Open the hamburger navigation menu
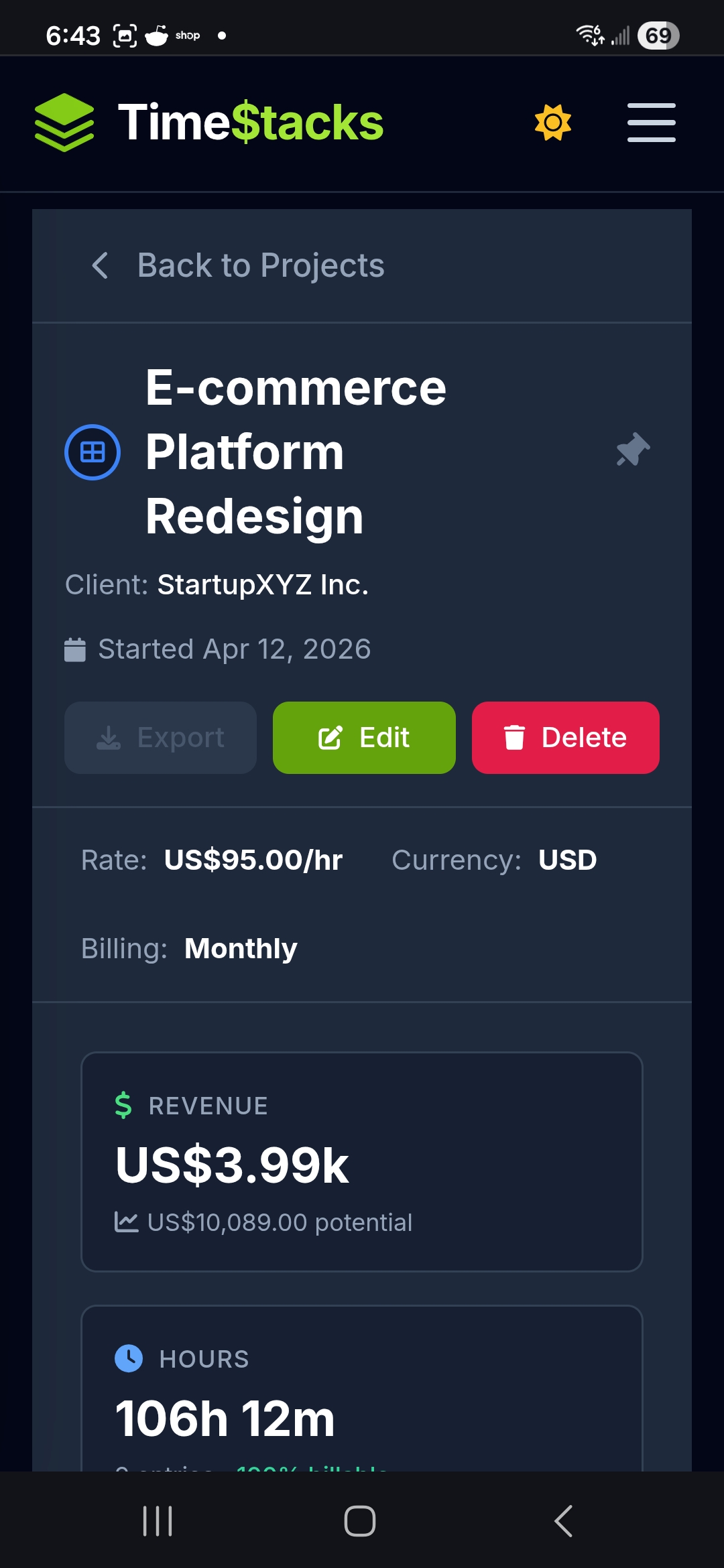724x1568 pixels. coord(650,123)
